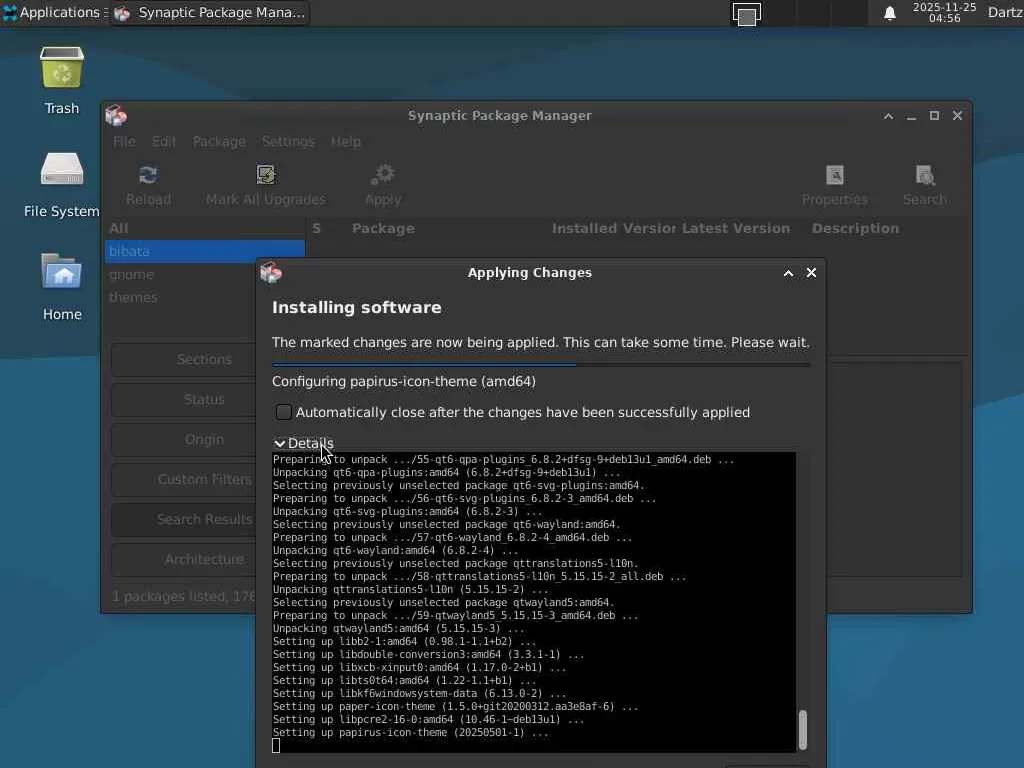Screen dimensions: 1024x768
Task: Click the Search toolbar icon in Synaptic
Action: (x=925, y=175)
